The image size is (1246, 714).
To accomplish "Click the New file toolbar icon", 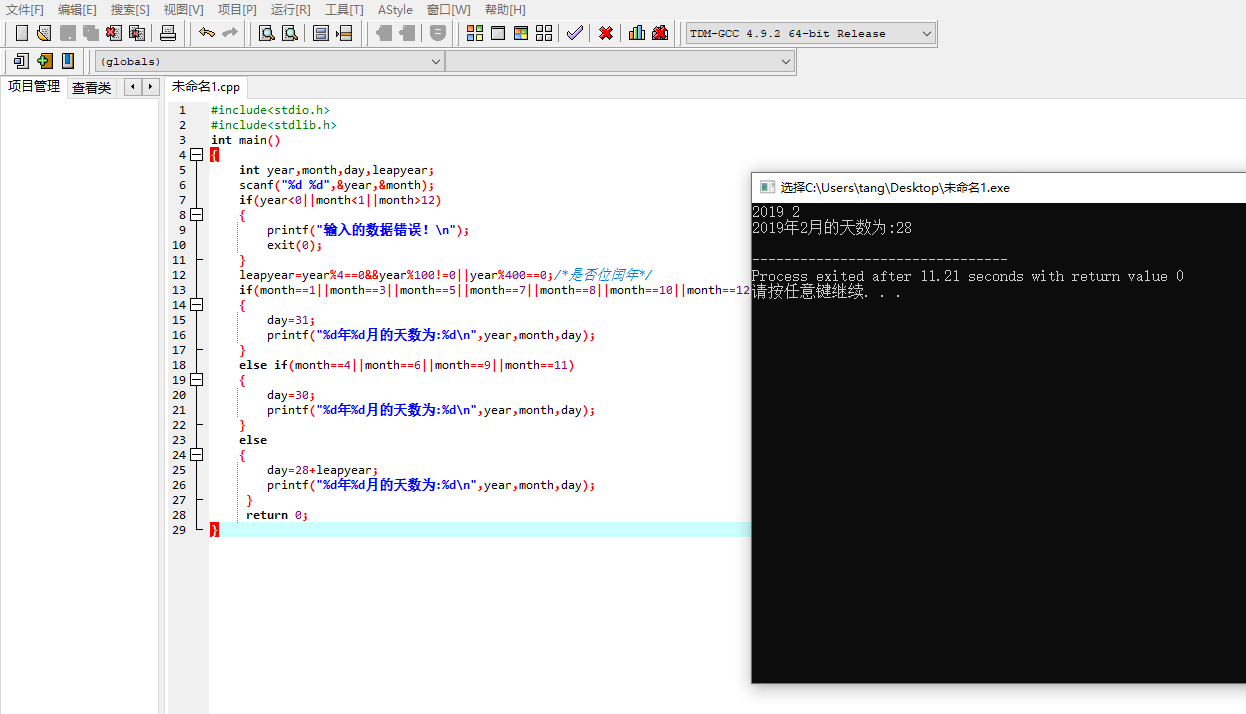I will point(21,33).
